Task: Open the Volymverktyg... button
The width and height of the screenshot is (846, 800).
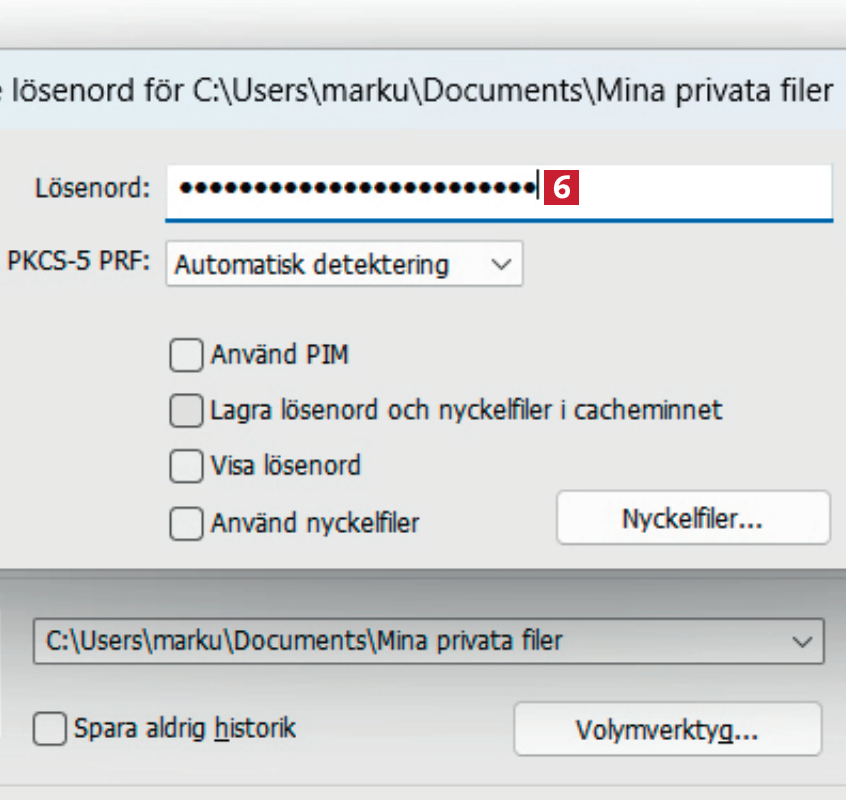Action: point(667,729)
